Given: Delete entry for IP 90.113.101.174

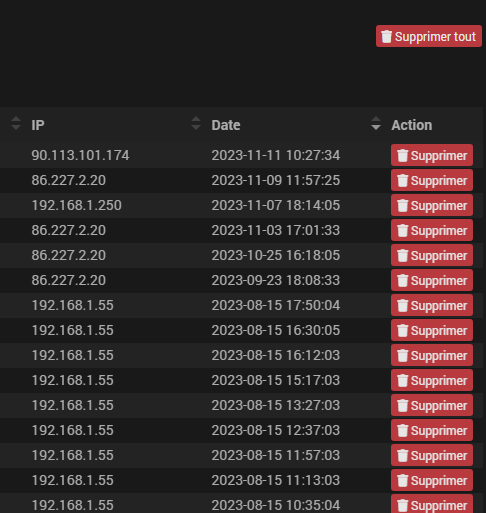Looking at the screenshot, I should point(432,155).
